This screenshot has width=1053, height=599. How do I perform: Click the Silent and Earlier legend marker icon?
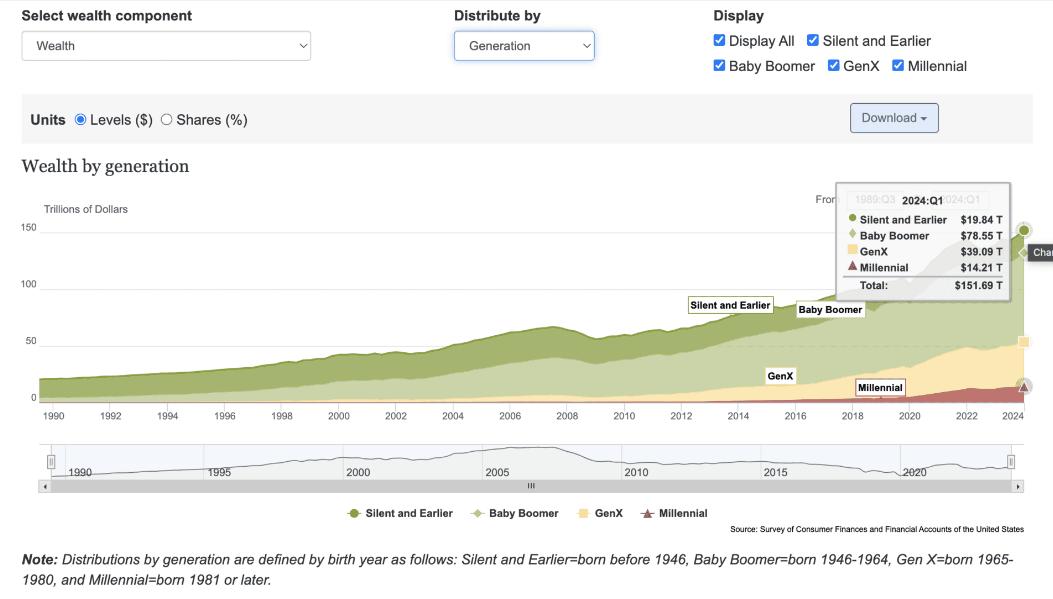(354, 513)
